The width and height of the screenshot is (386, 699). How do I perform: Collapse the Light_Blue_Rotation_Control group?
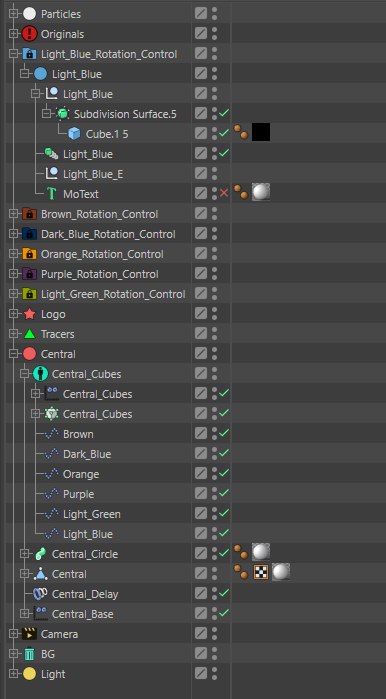pyautogui.click(x=13, y=54)
